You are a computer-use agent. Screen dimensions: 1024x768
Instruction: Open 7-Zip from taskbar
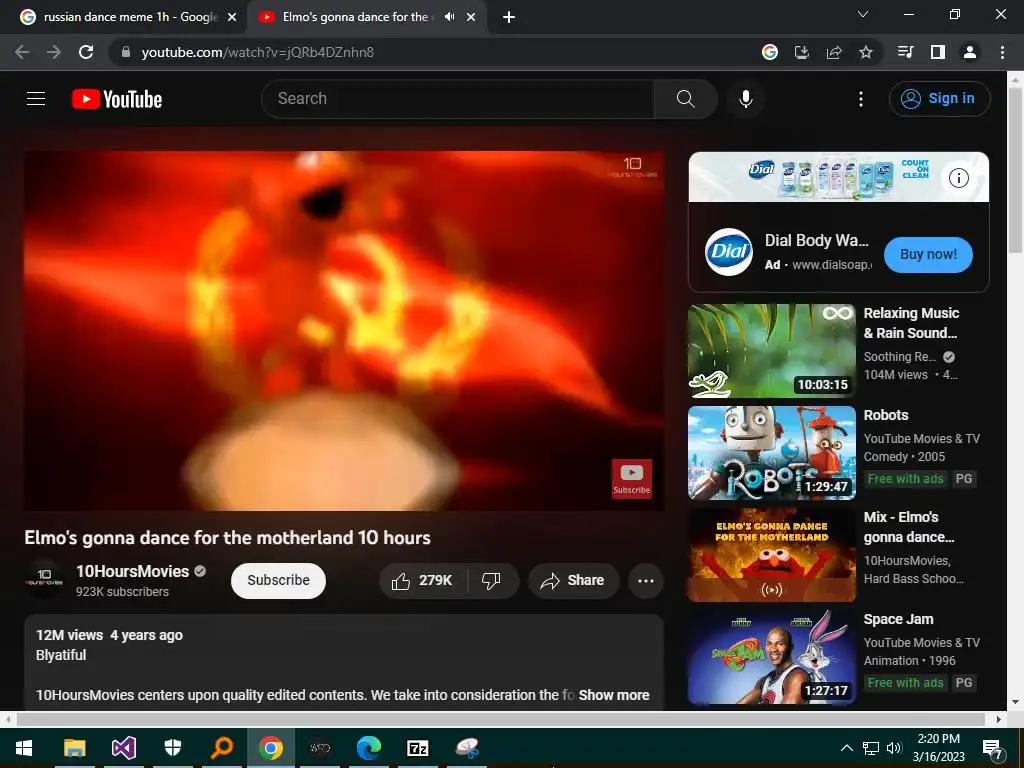418,748
